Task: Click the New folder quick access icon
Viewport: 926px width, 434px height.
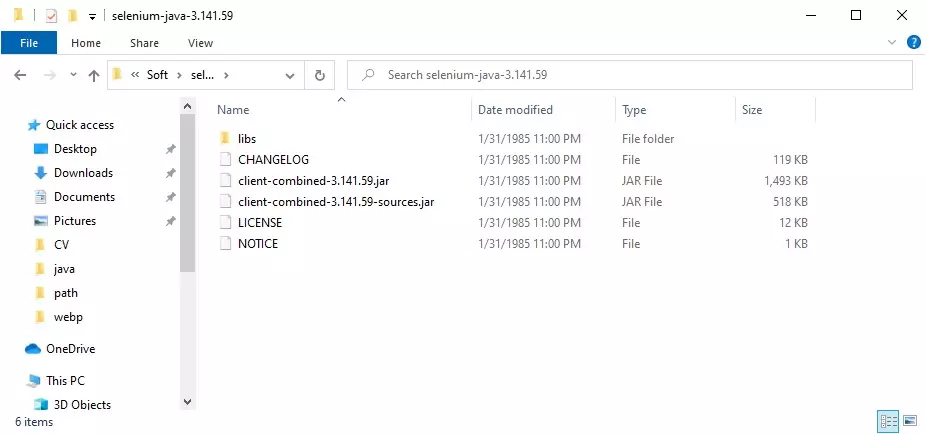Action: 72,16
